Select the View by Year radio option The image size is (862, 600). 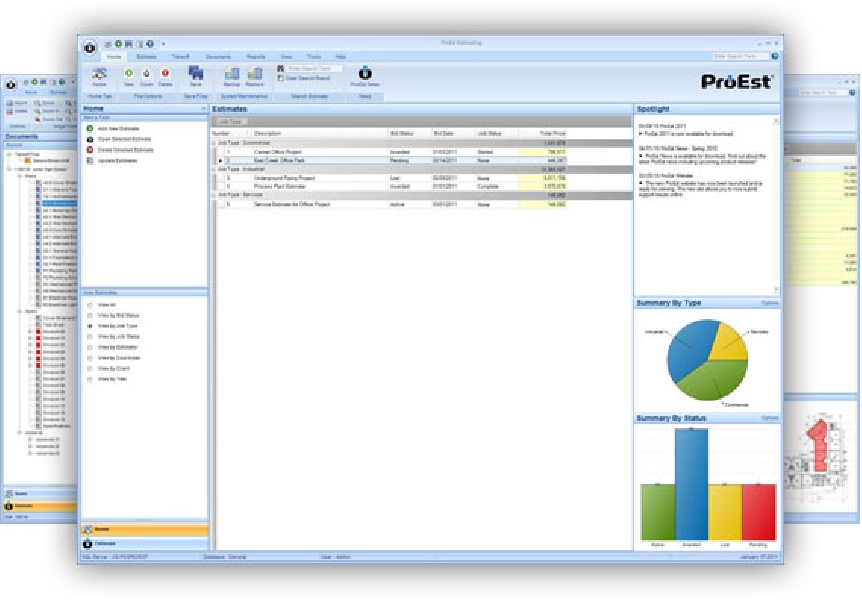pyautogui.click(x=89, y=380)
